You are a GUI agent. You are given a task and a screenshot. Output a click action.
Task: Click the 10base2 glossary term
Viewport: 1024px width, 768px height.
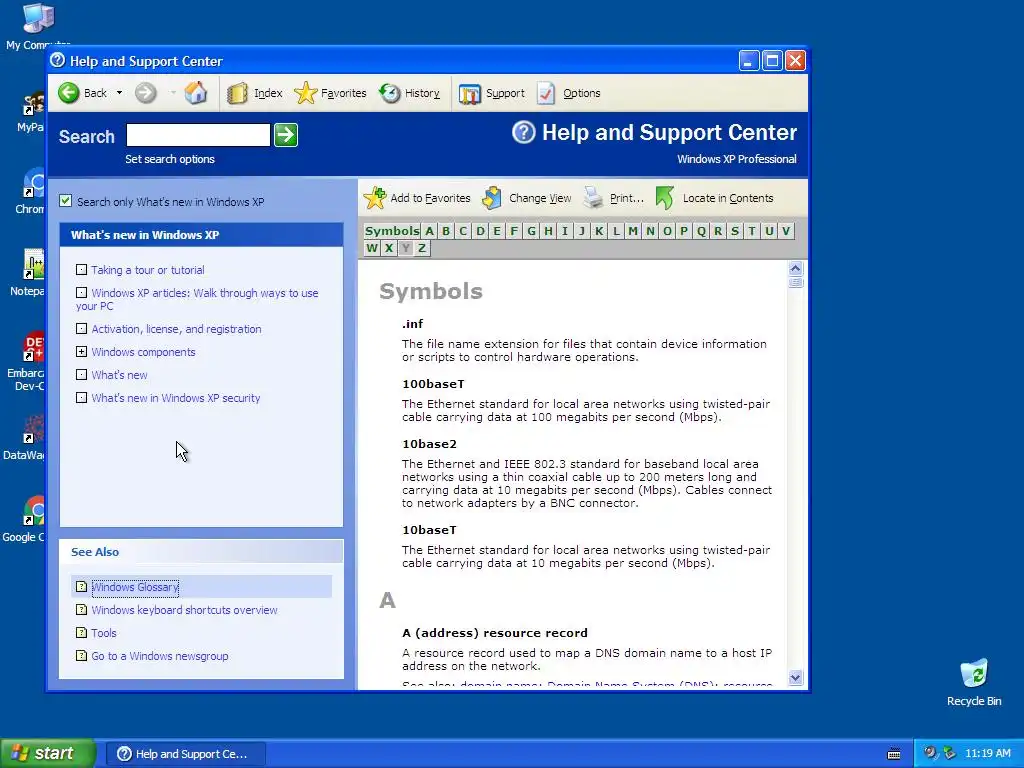429,444
